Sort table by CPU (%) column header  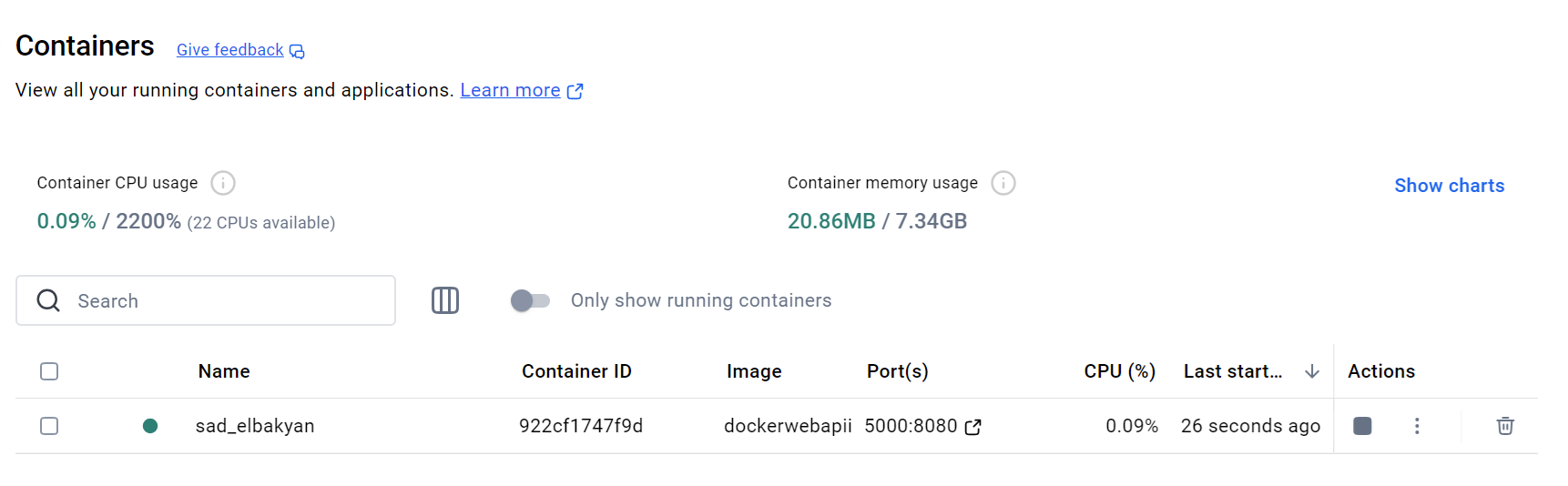(x=1119, y=371)
